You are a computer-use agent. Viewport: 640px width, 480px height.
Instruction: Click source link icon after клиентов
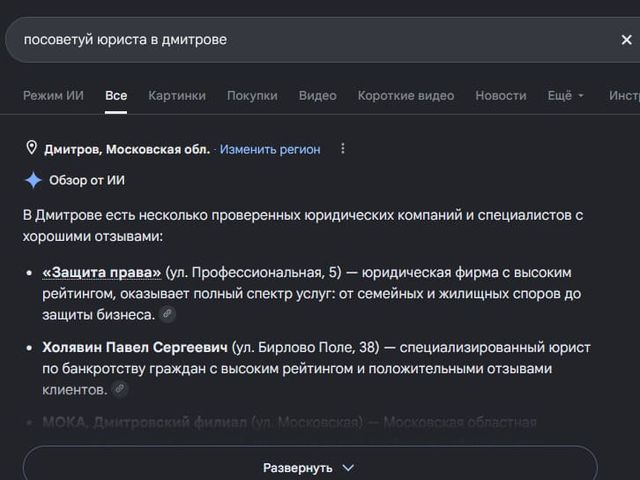(120, 389)
